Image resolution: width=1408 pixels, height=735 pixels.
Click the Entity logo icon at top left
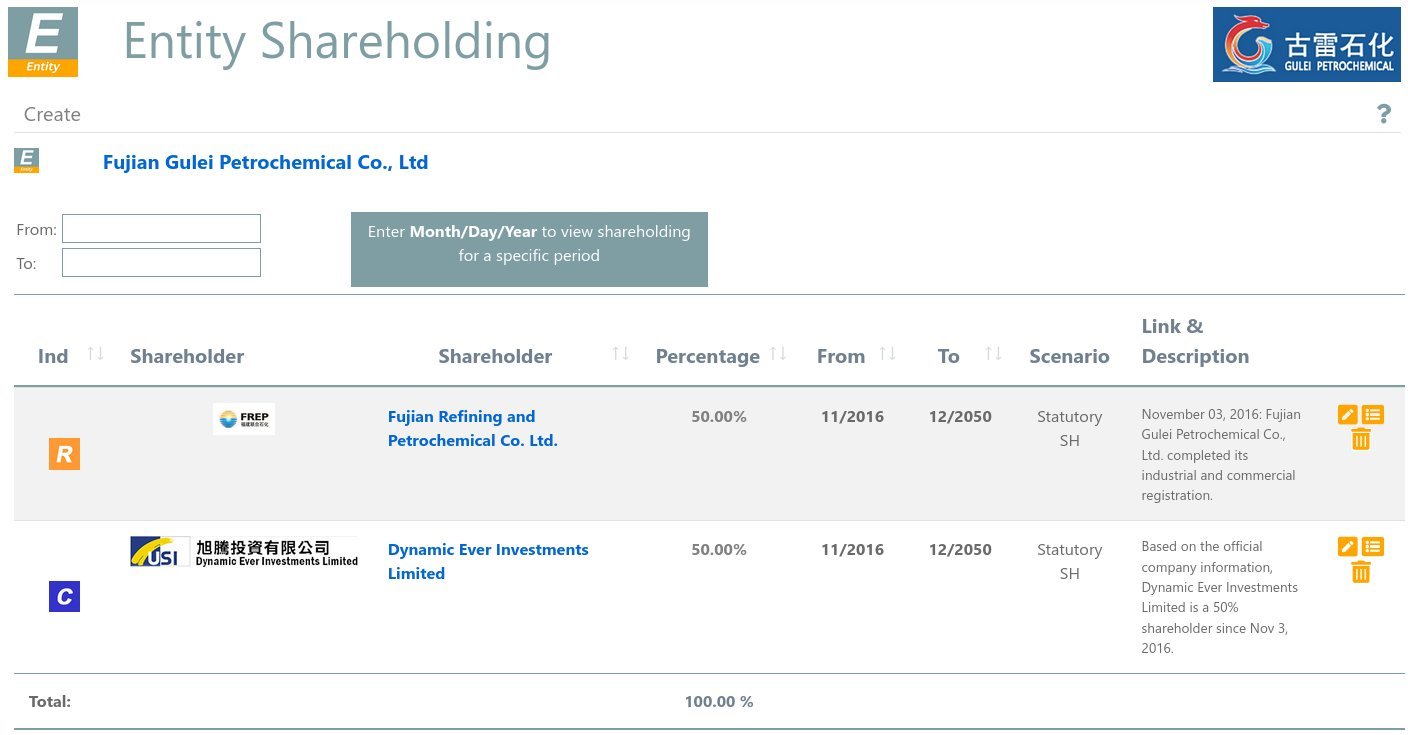point(43,42)
